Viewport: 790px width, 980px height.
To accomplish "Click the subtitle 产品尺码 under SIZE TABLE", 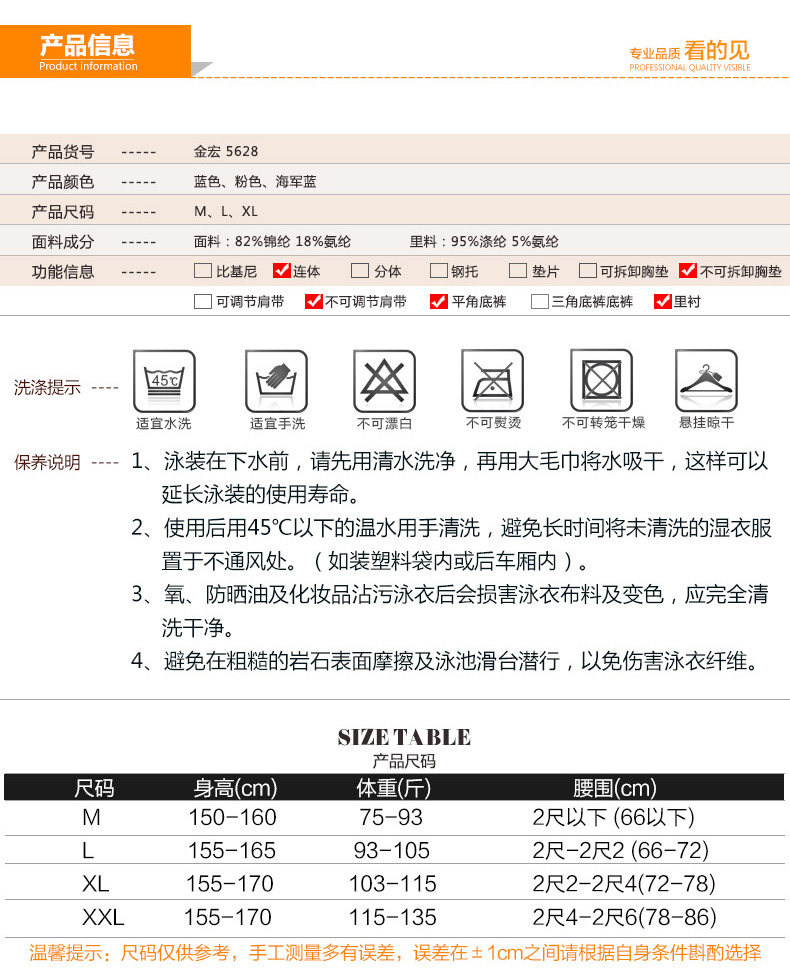I will (x=404, y=761).
